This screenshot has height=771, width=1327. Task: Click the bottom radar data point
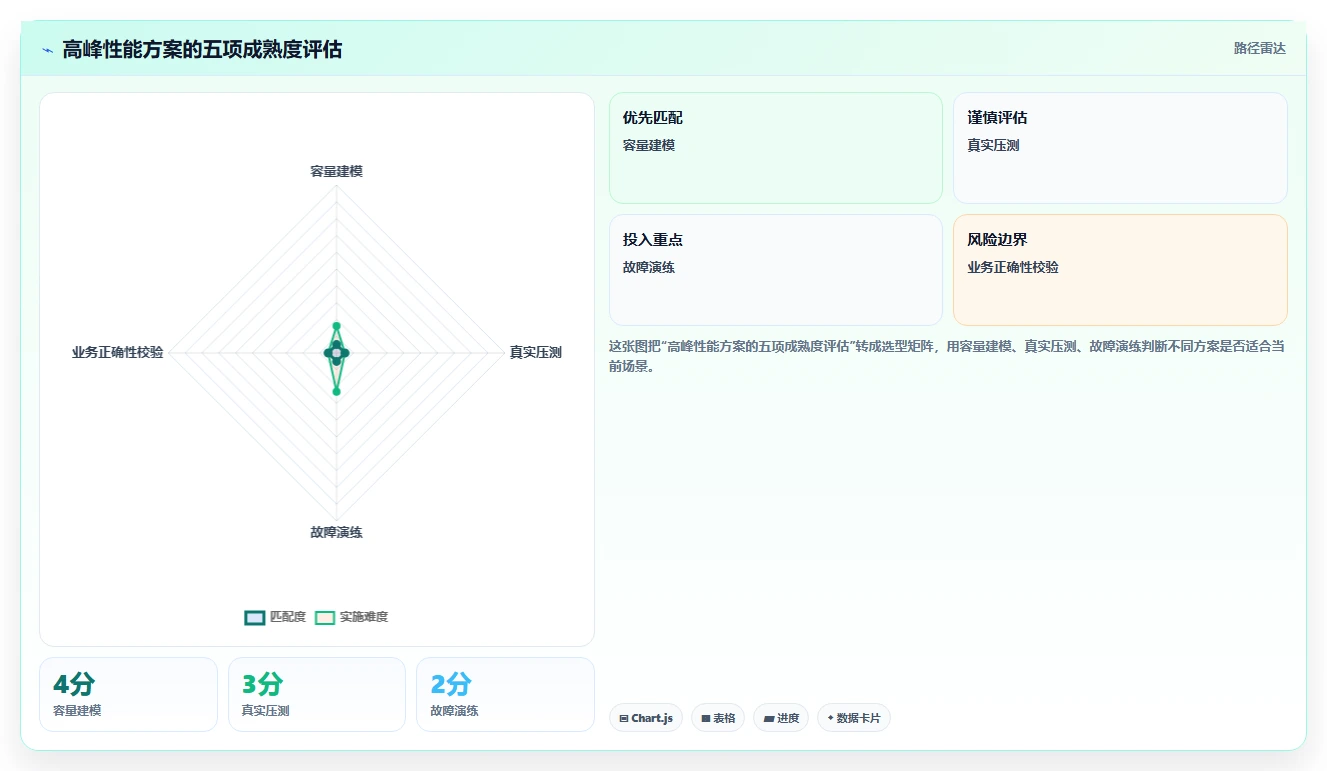tap(336, 391)
